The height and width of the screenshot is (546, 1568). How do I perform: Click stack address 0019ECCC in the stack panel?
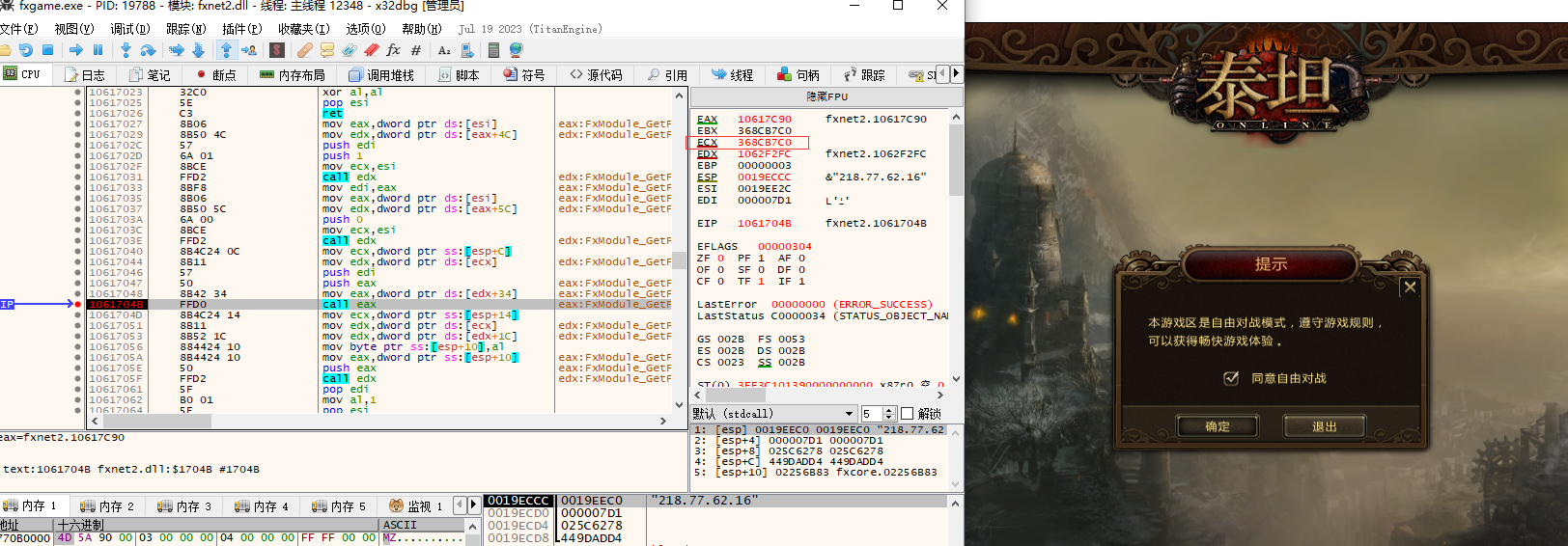(518, 501)
